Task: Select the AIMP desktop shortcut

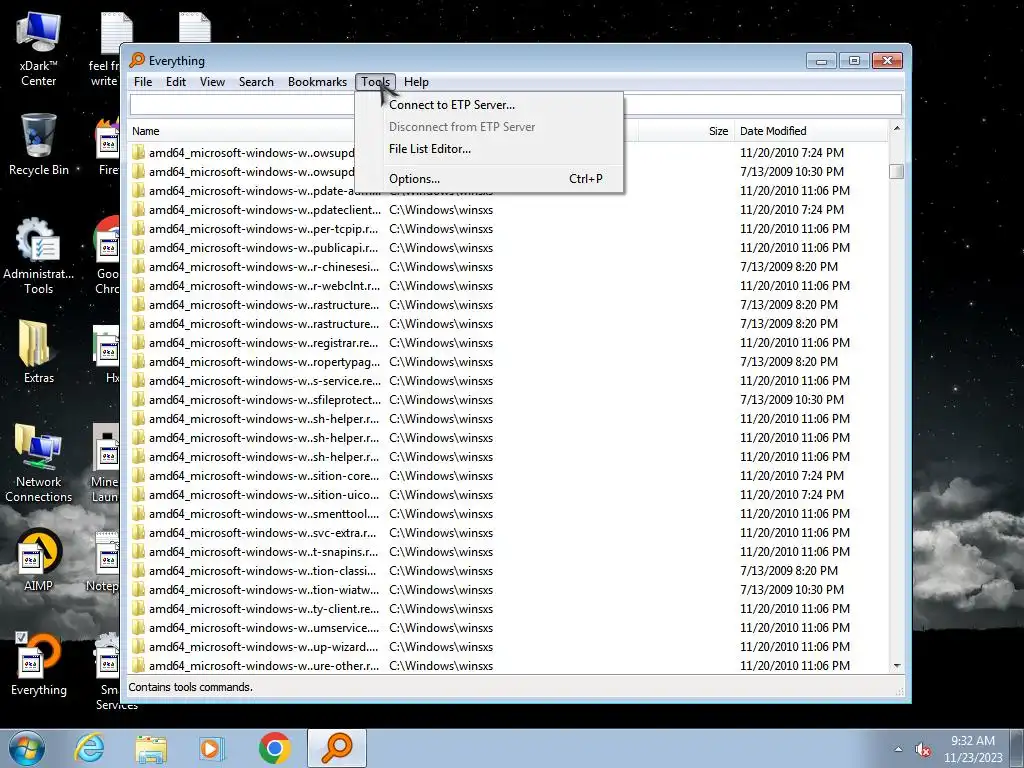Action: click(39, 560)
